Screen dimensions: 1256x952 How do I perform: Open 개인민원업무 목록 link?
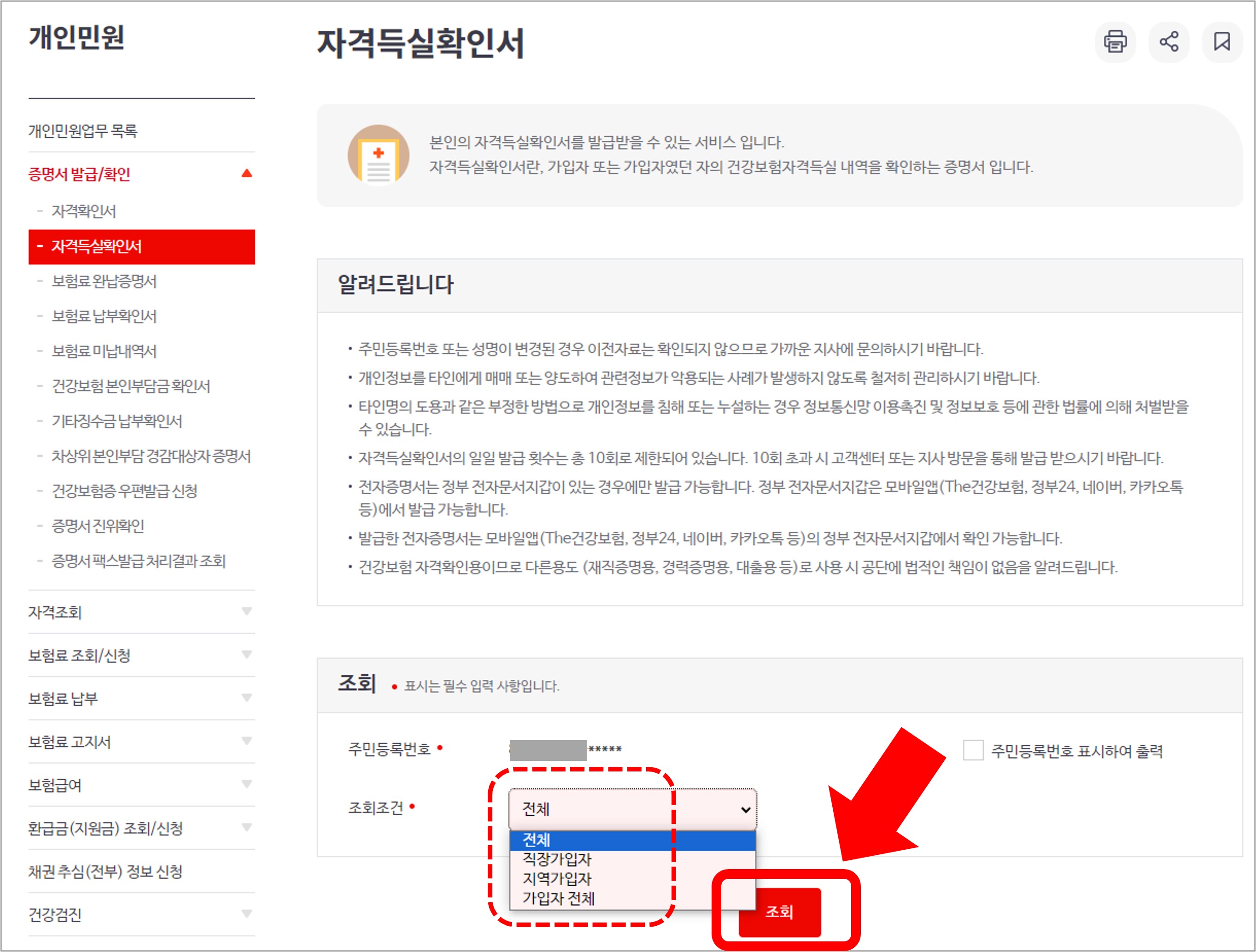83,131
